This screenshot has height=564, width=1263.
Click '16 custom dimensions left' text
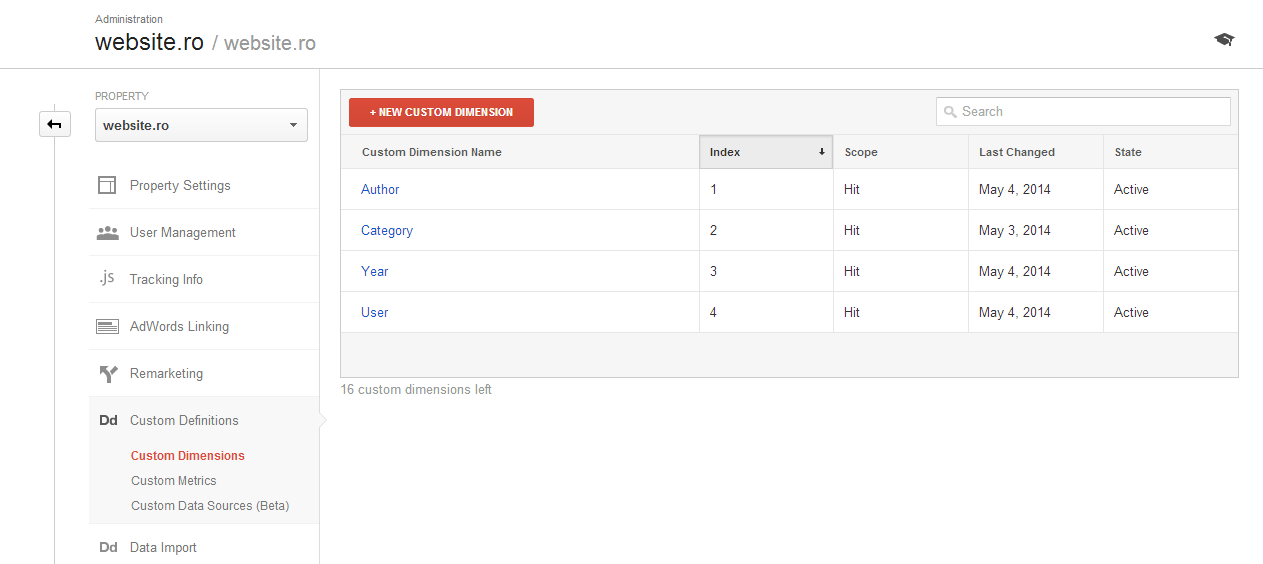416,389
